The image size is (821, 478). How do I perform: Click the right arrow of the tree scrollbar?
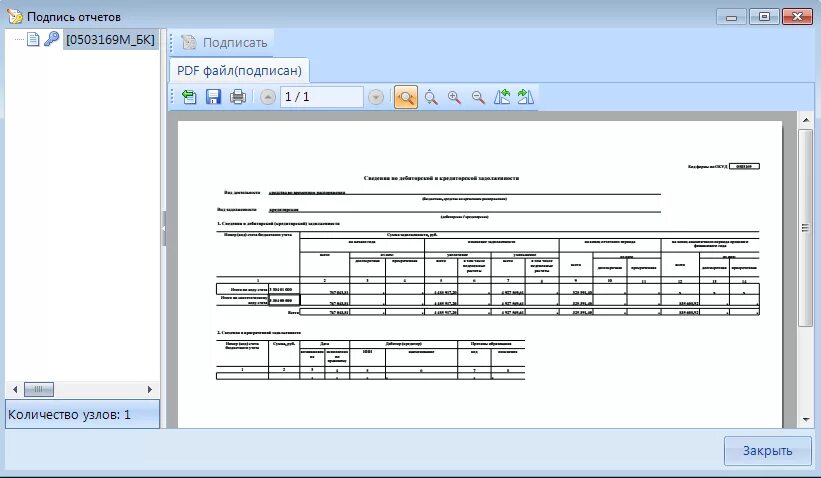[x=150, y=390]
